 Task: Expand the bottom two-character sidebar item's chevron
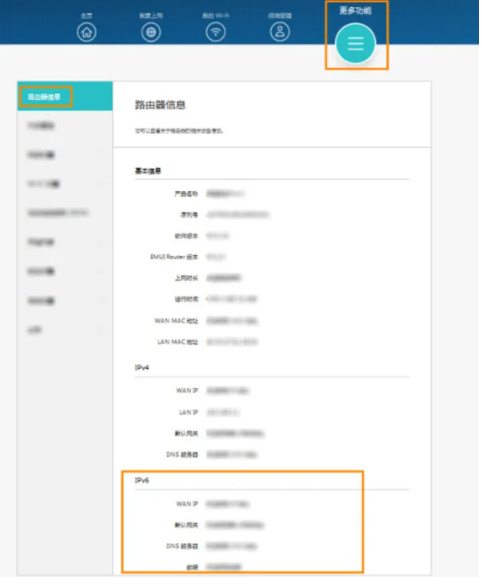[101, 330]
